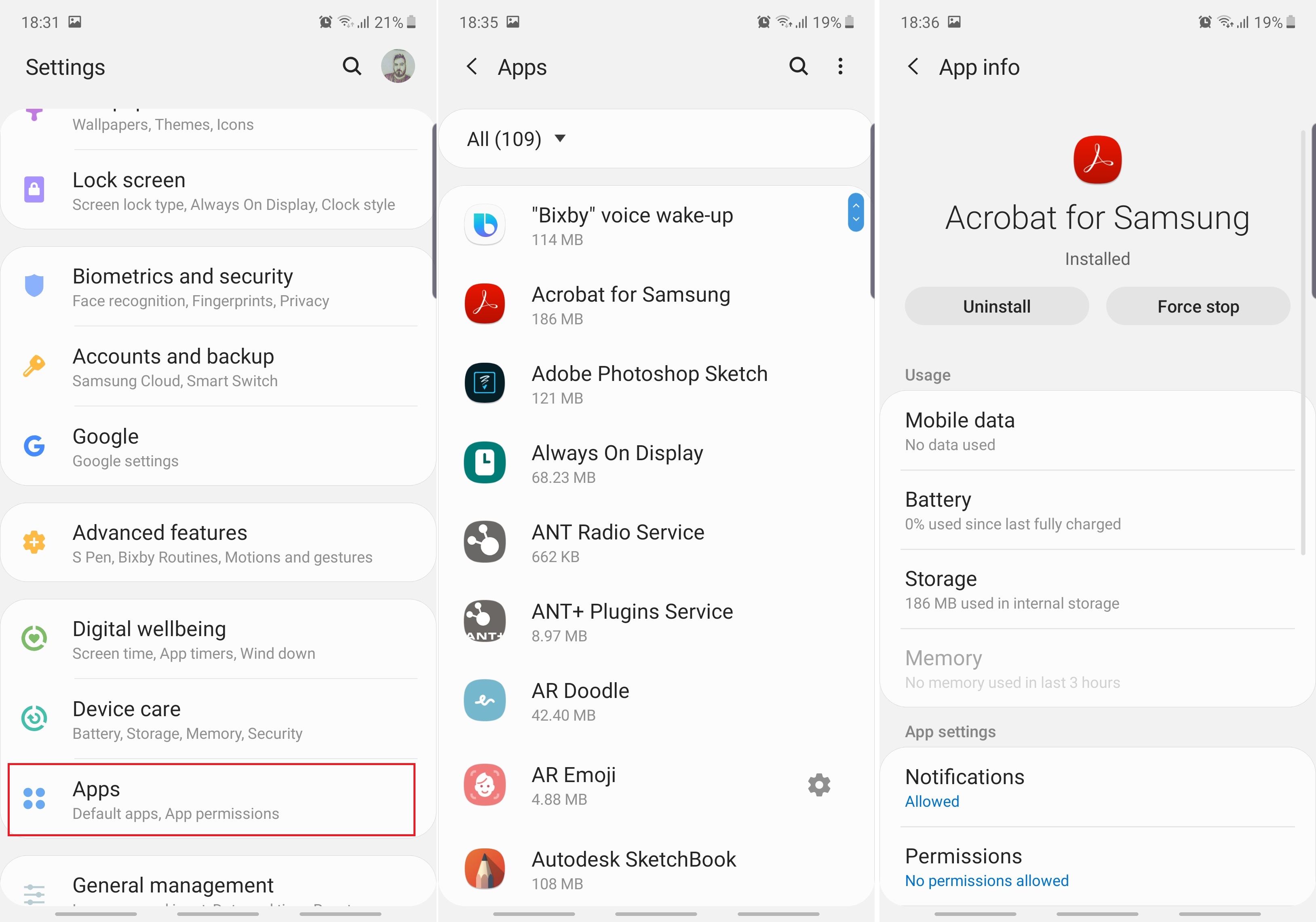Go back from the Apps screen
The width and height of the screenshot is (1316, 922).
pos(472,66)
